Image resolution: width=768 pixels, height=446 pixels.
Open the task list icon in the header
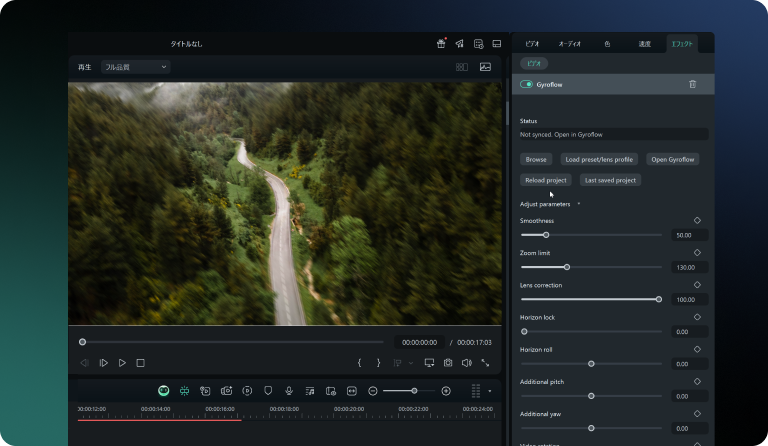tap(479, 44)
